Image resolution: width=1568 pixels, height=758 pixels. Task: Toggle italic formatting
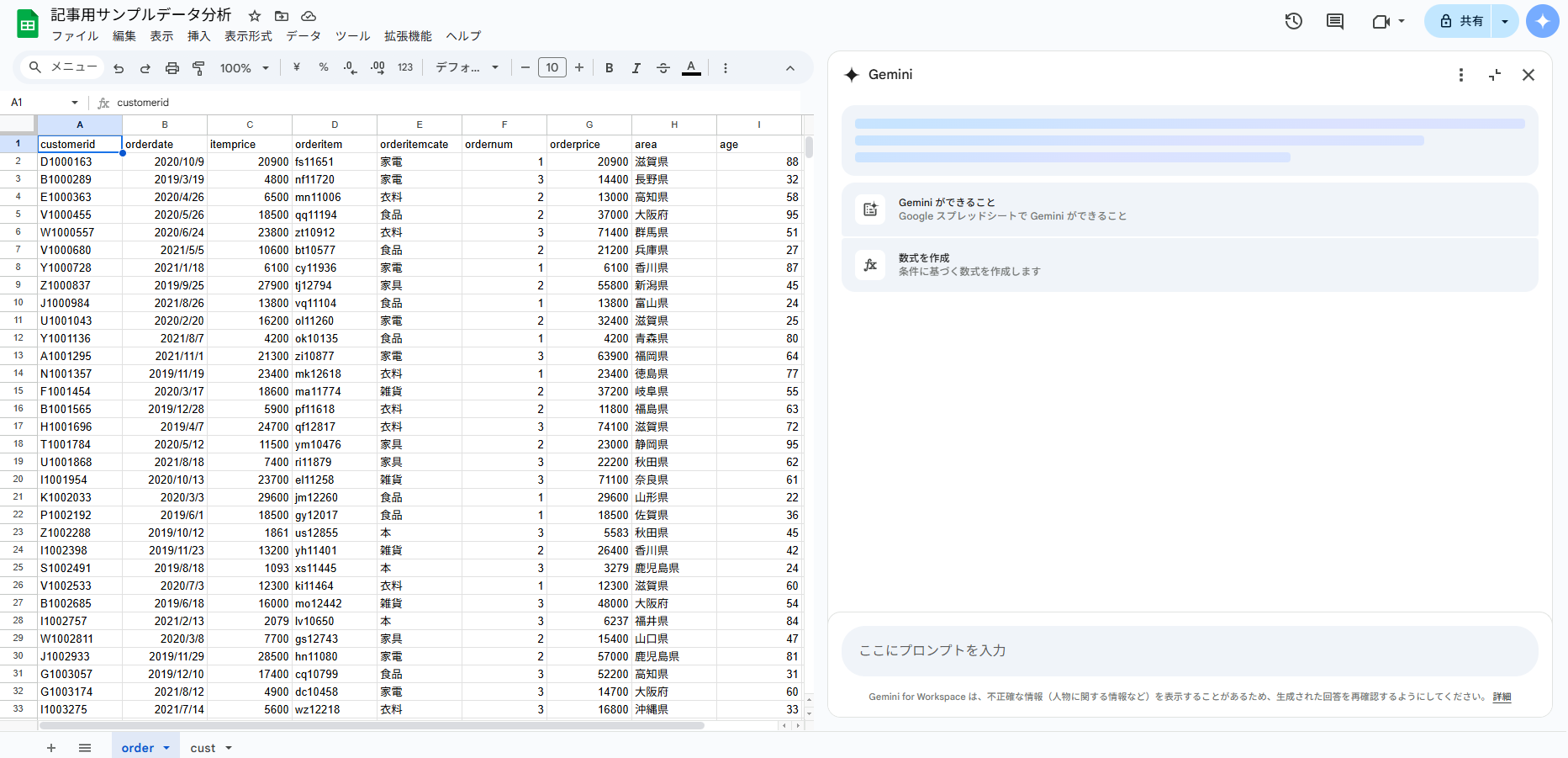(636, 68)
